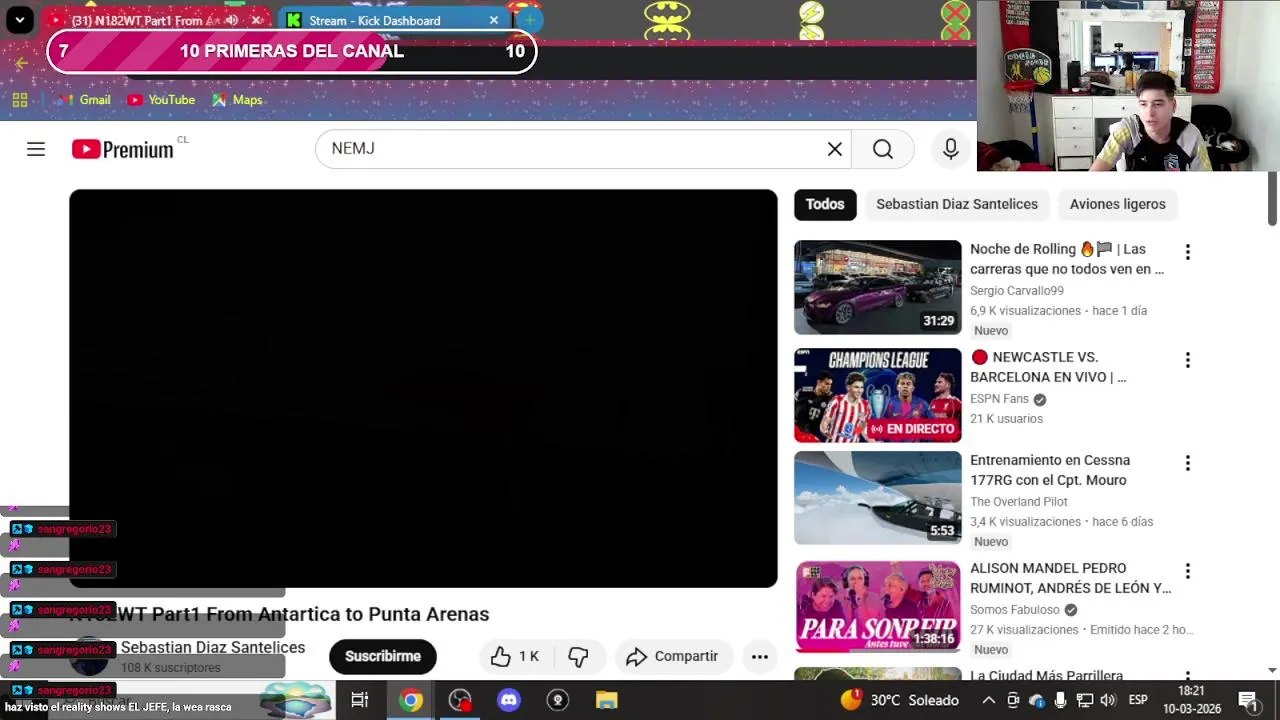Open a new browser tab with plus
The width and height of the screenshot is (1280, 720).
coord(529,20)
